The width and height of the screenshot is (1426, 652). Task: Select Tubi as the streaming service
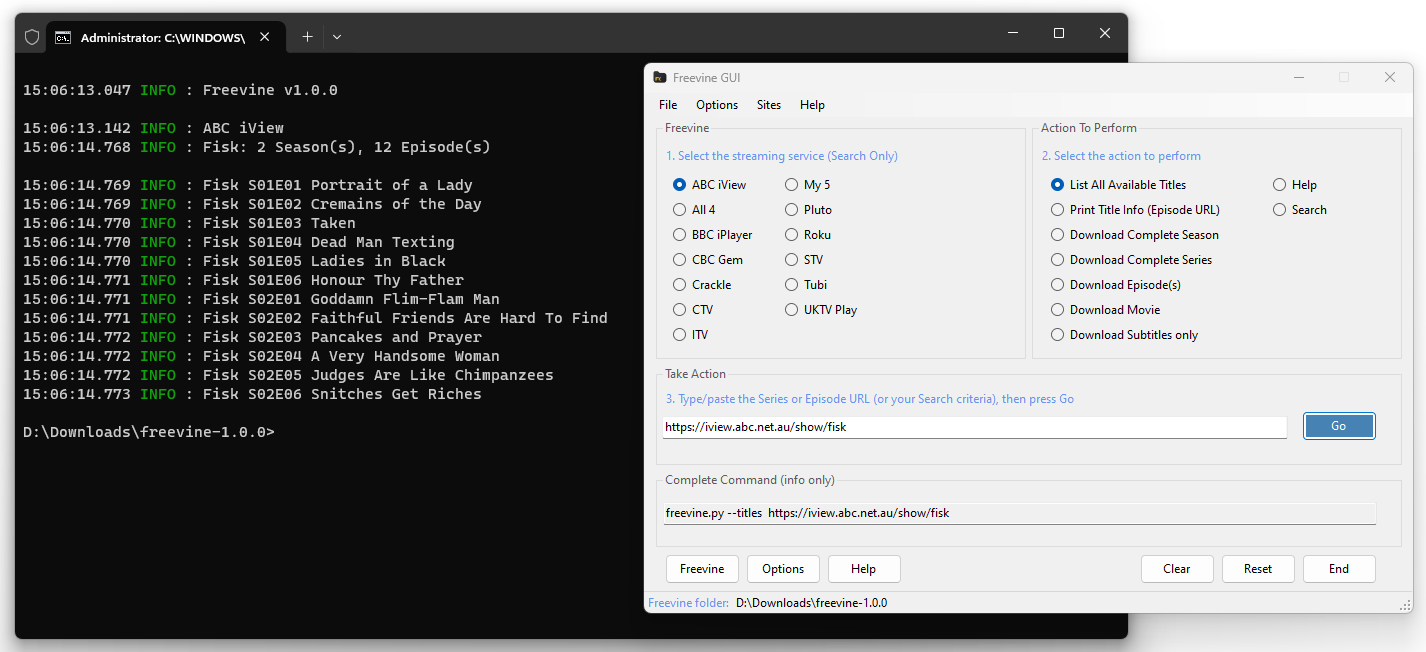pyautogui.click(x=792, y=285)
